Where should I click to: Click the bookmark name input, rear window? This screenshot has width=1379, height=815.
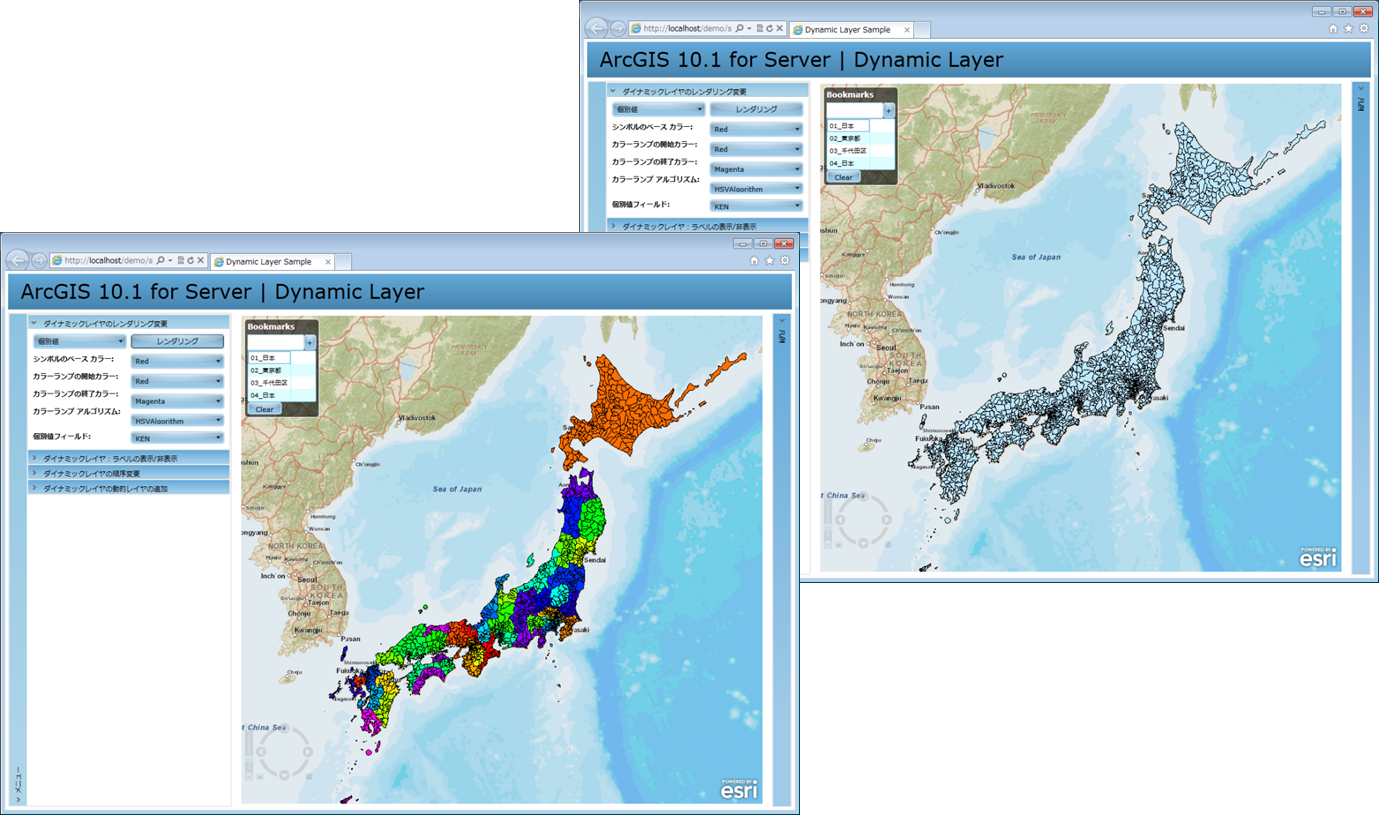click(x=854, y=110)
